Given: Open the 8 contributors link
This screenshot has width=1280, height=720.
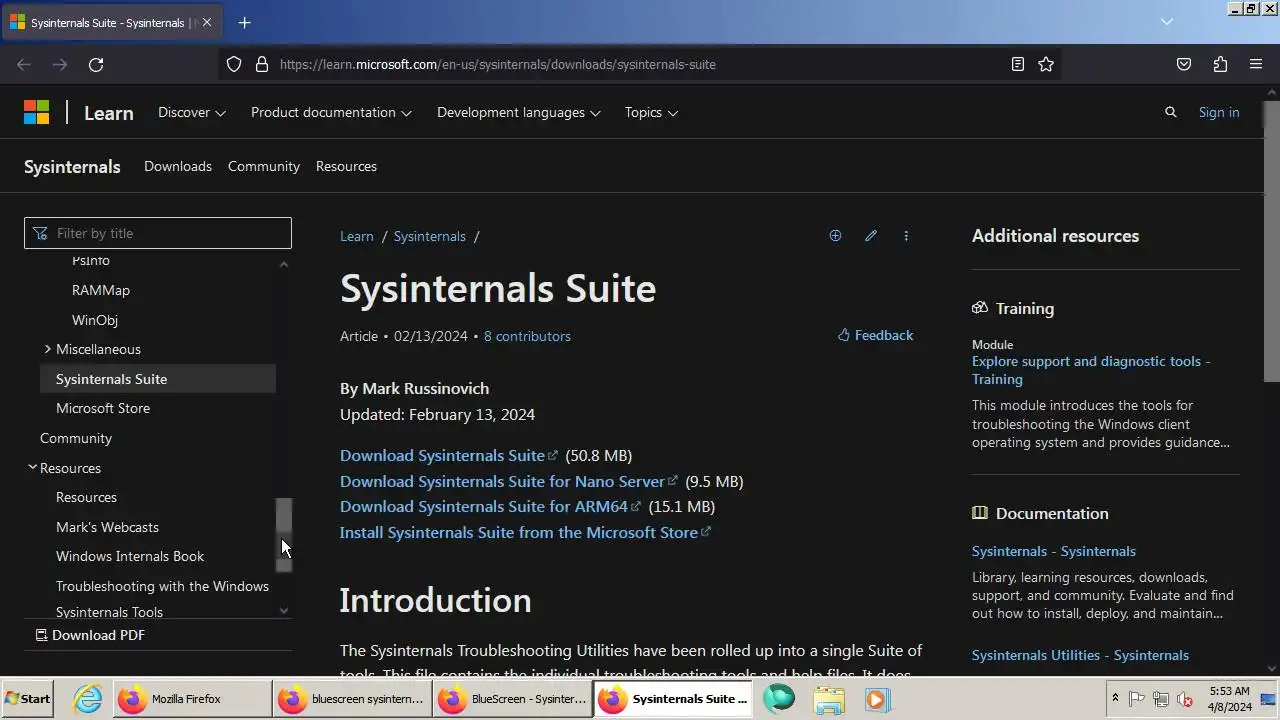Looking at the screenshot, I should (x=527, y=336).
